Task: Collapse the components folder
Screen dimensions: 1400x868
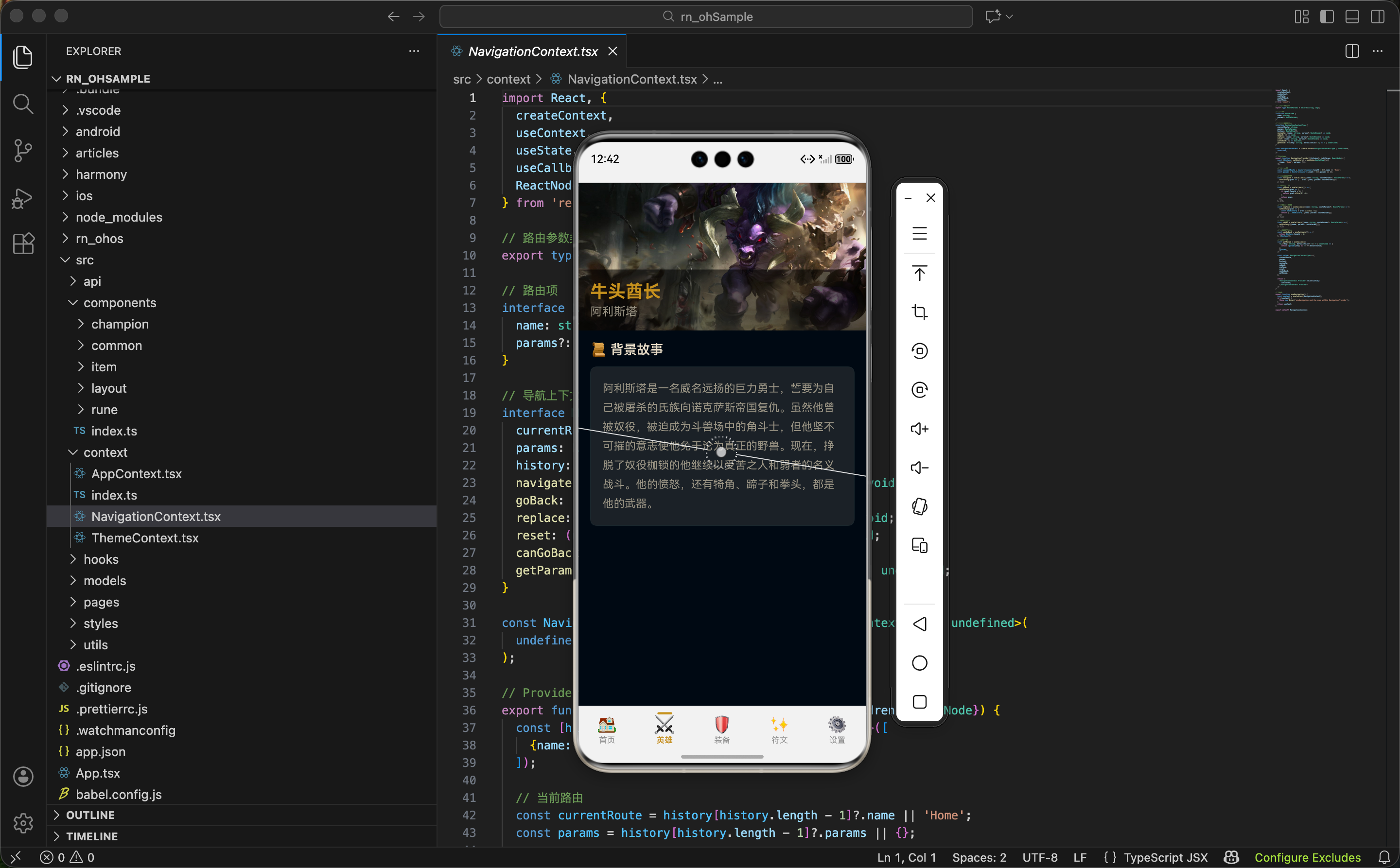Action: (x=241, y=303)
